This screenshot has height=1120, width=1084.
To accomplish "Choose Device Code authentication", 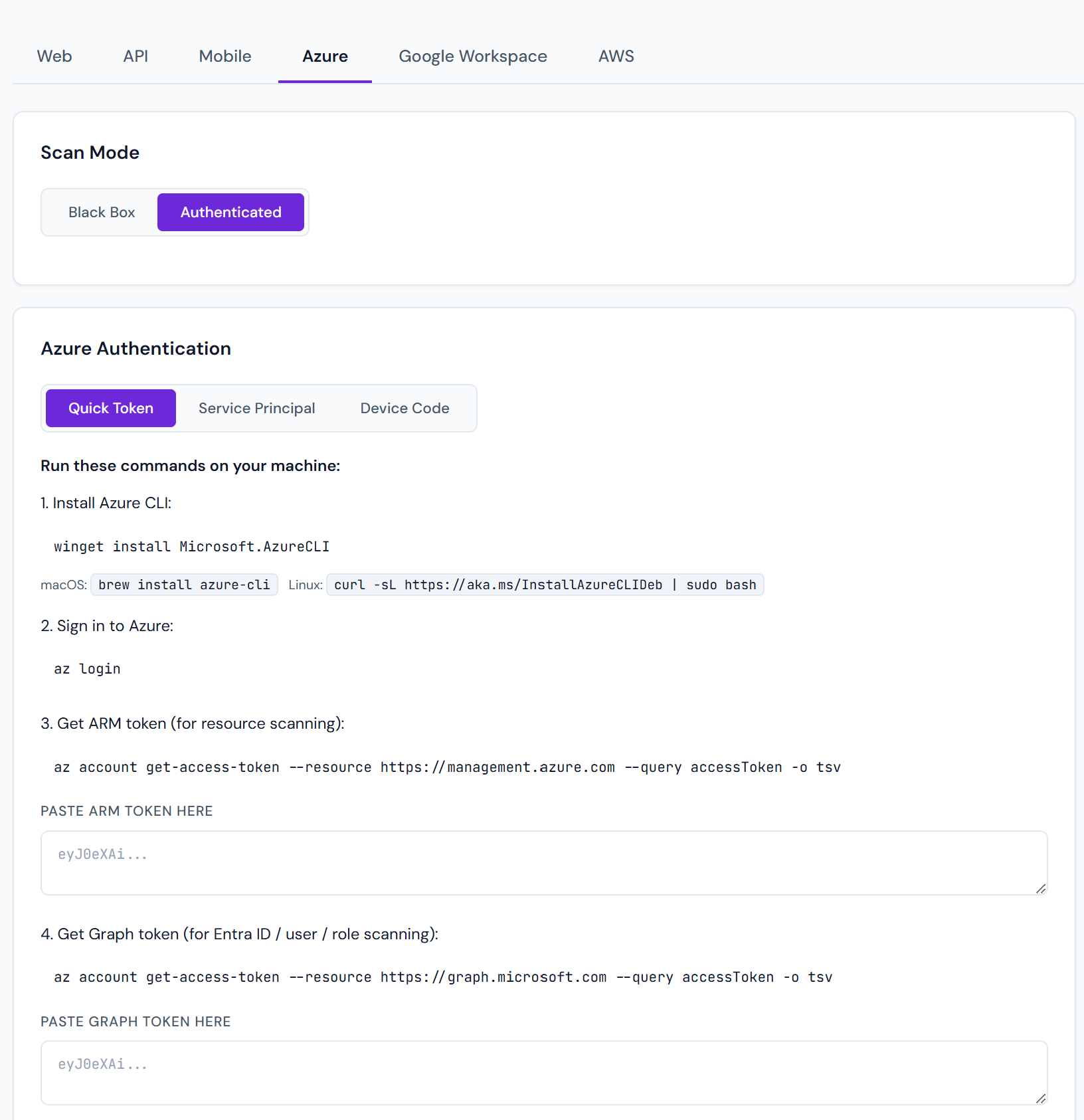I will (405, 409).
